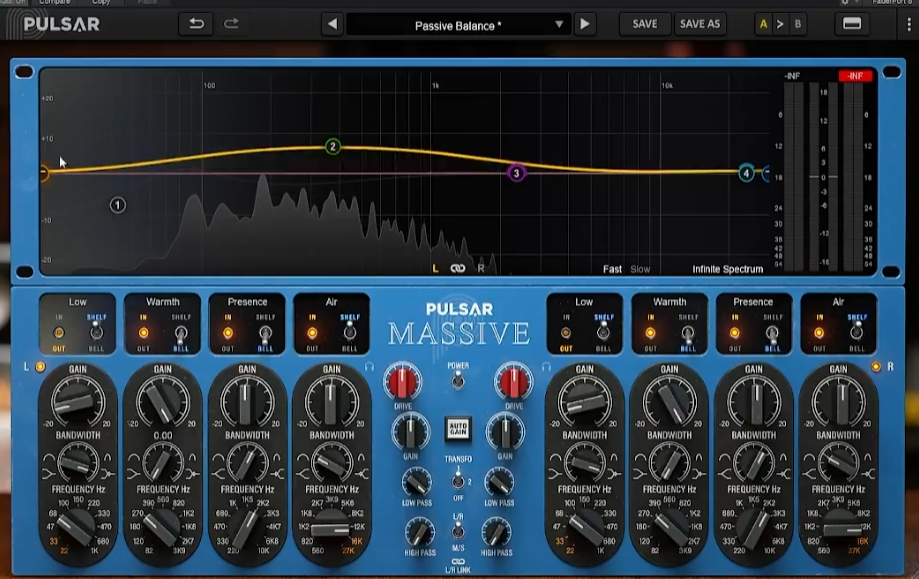
Task: Flip the left channel Low Shelf/Bell switch
Action: (x=96, y=333)
